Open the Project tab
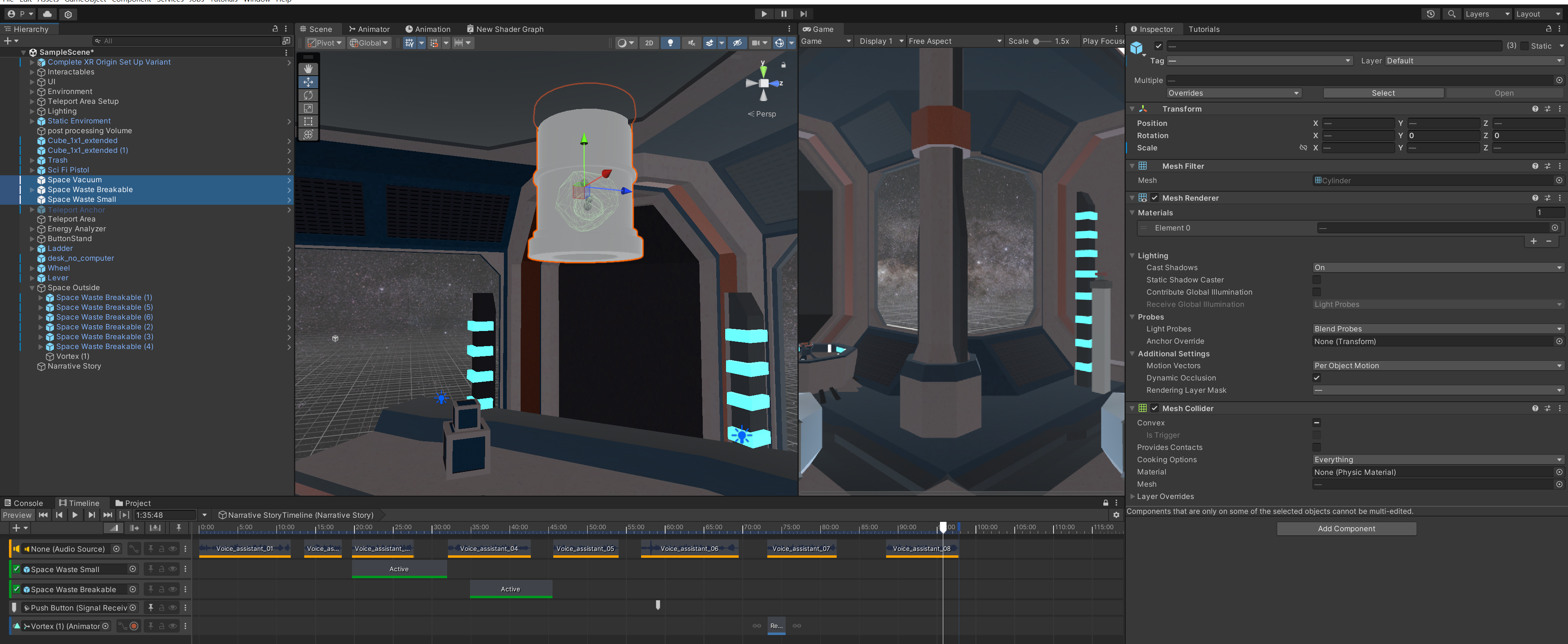 tap(133, 503)
